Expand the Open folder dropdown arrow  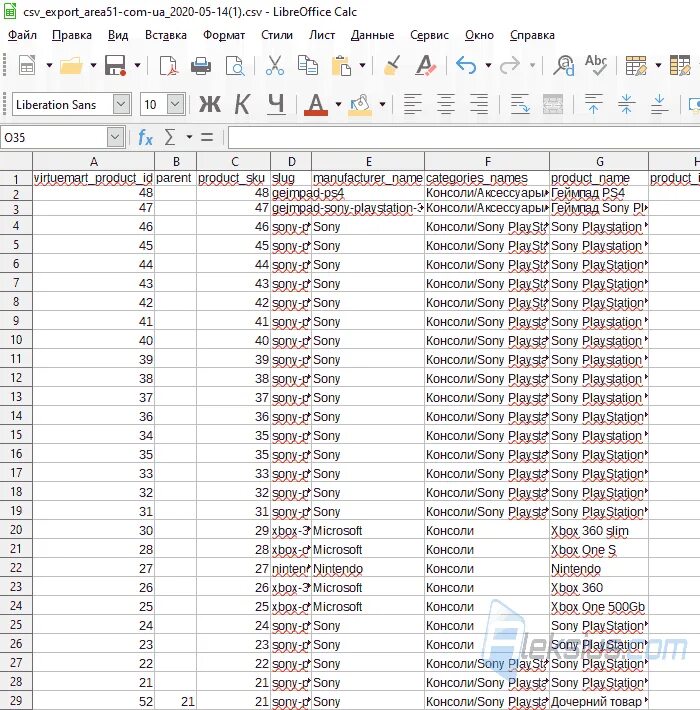point(93,66)
